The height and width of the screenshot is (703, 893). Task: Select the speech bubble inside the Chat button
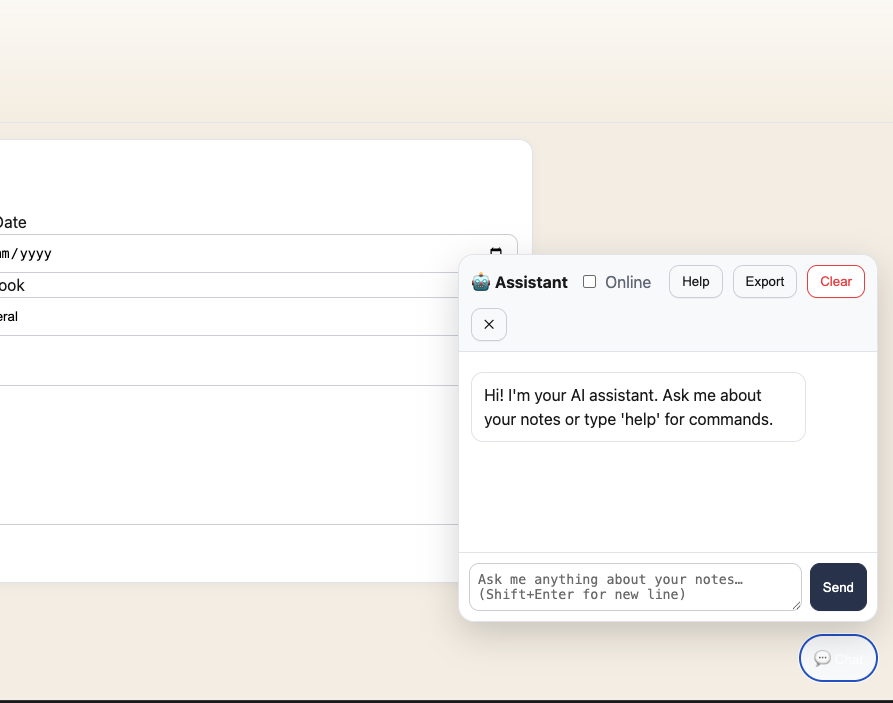click(823, 658)
